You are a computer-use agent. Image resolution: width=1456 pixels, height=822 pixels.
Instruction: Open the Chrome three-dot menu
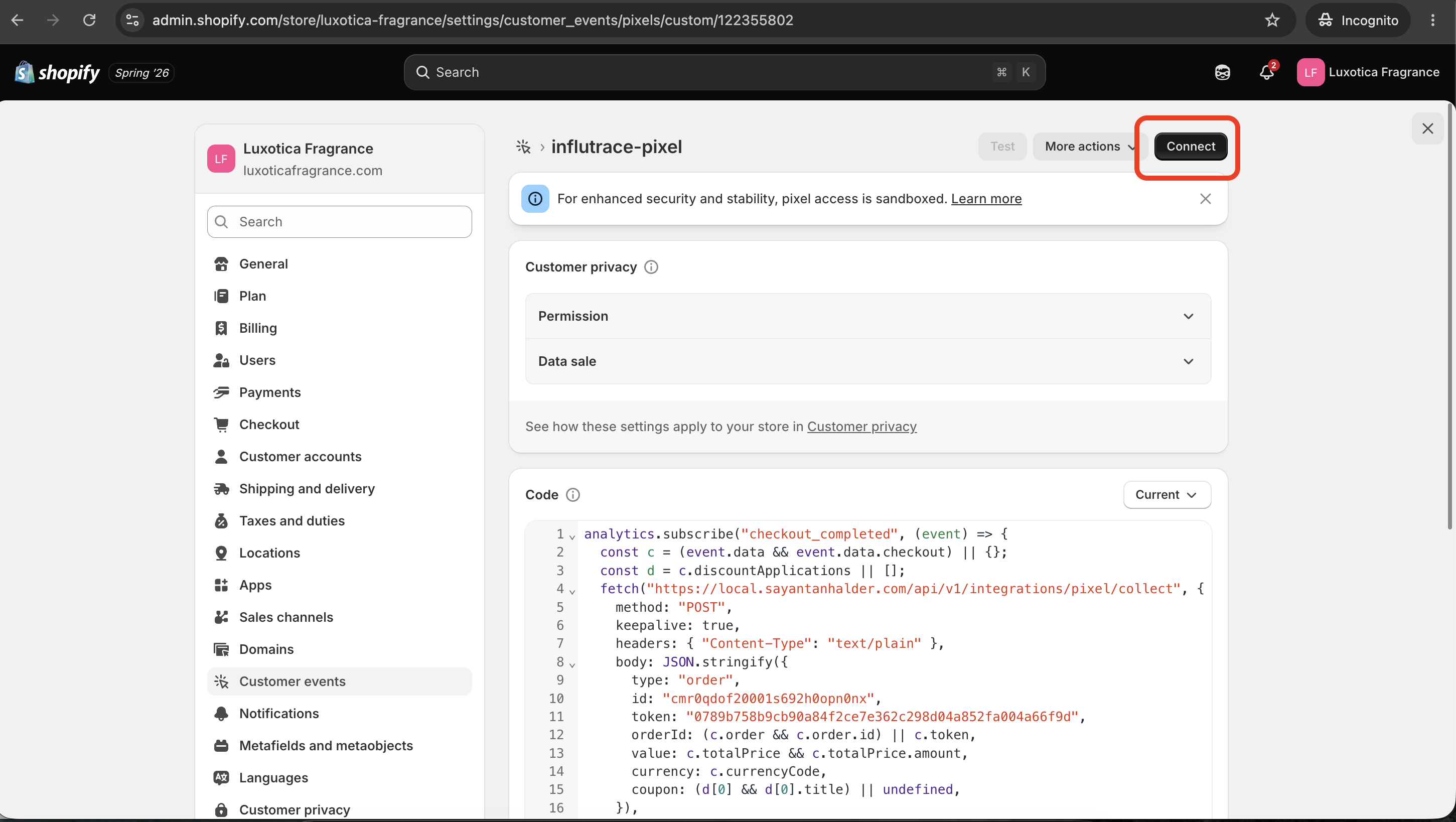pyautogui.click(x=1432, y=21)
